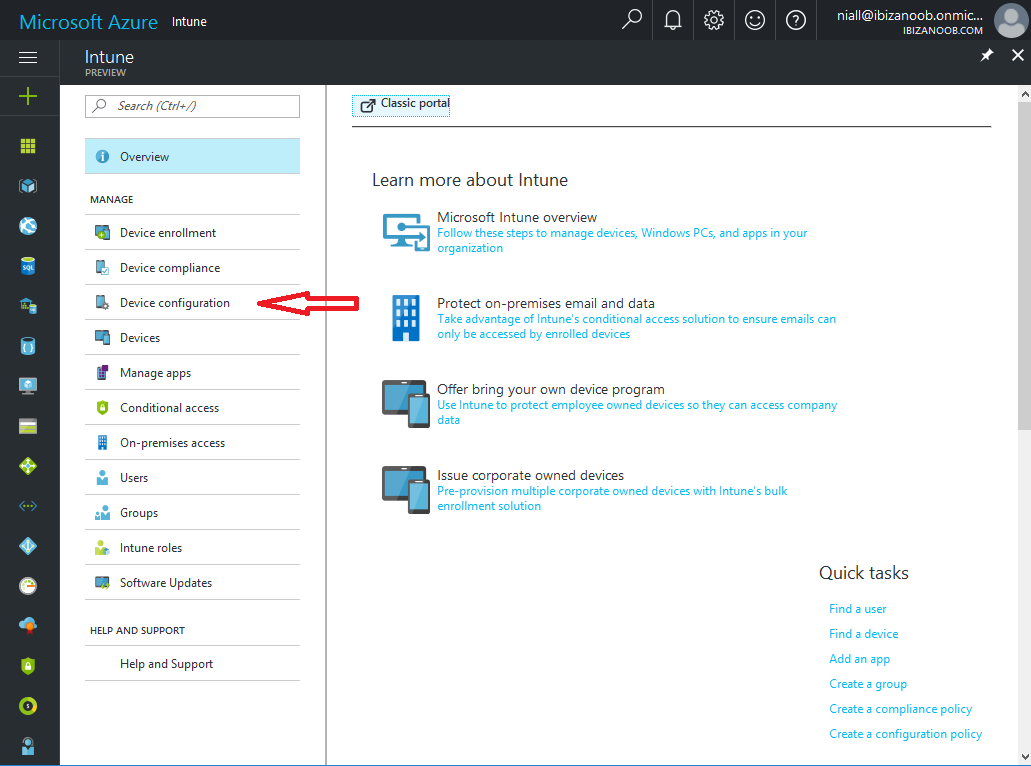Open the Monitor gauge icon in sidebar
The image size is (1031, 766).
pos(28,586)
